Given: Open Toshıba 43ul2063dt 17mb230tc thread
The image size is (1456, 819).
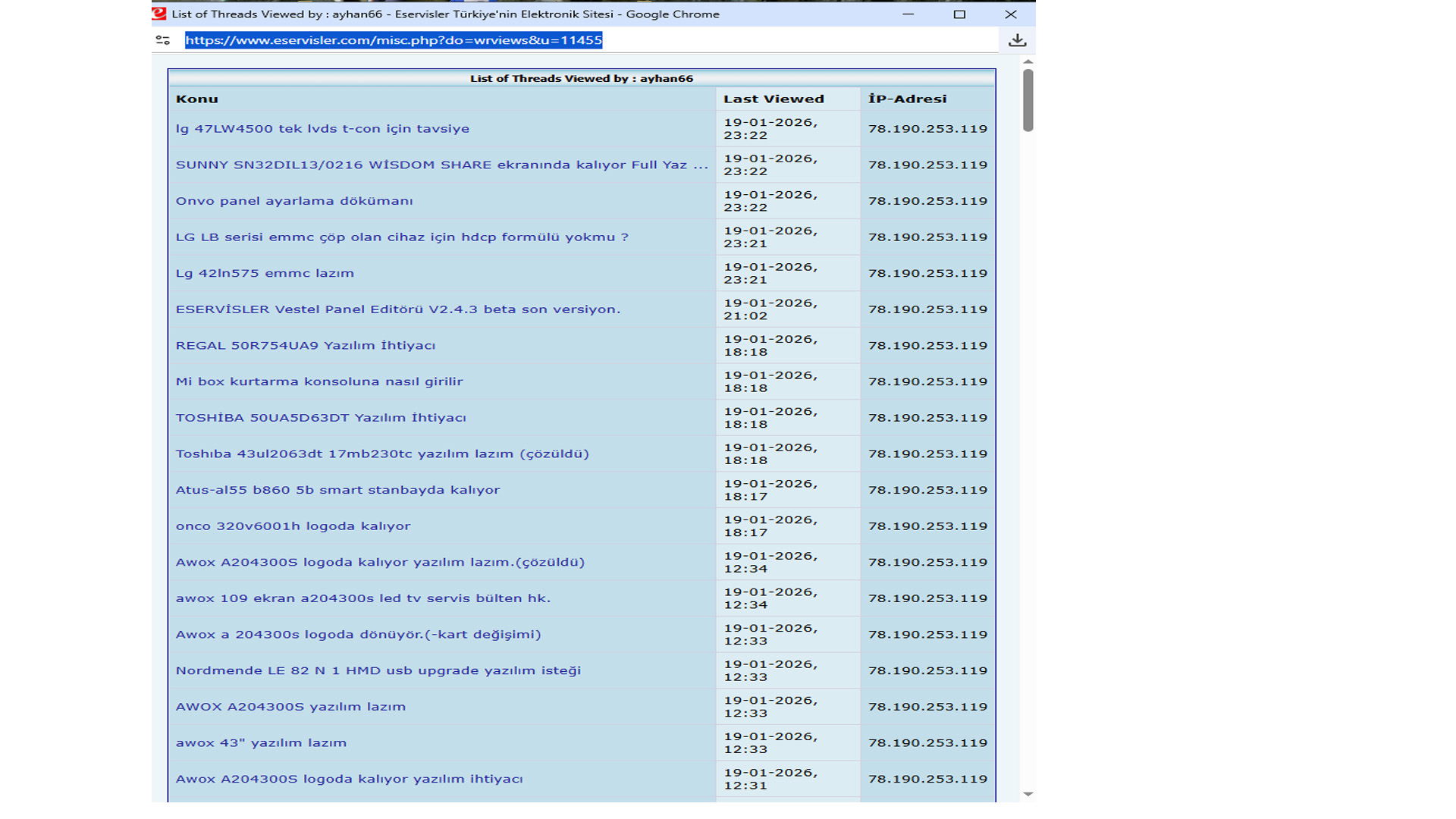Looking at the screenshot, I should tap(382, 453).
